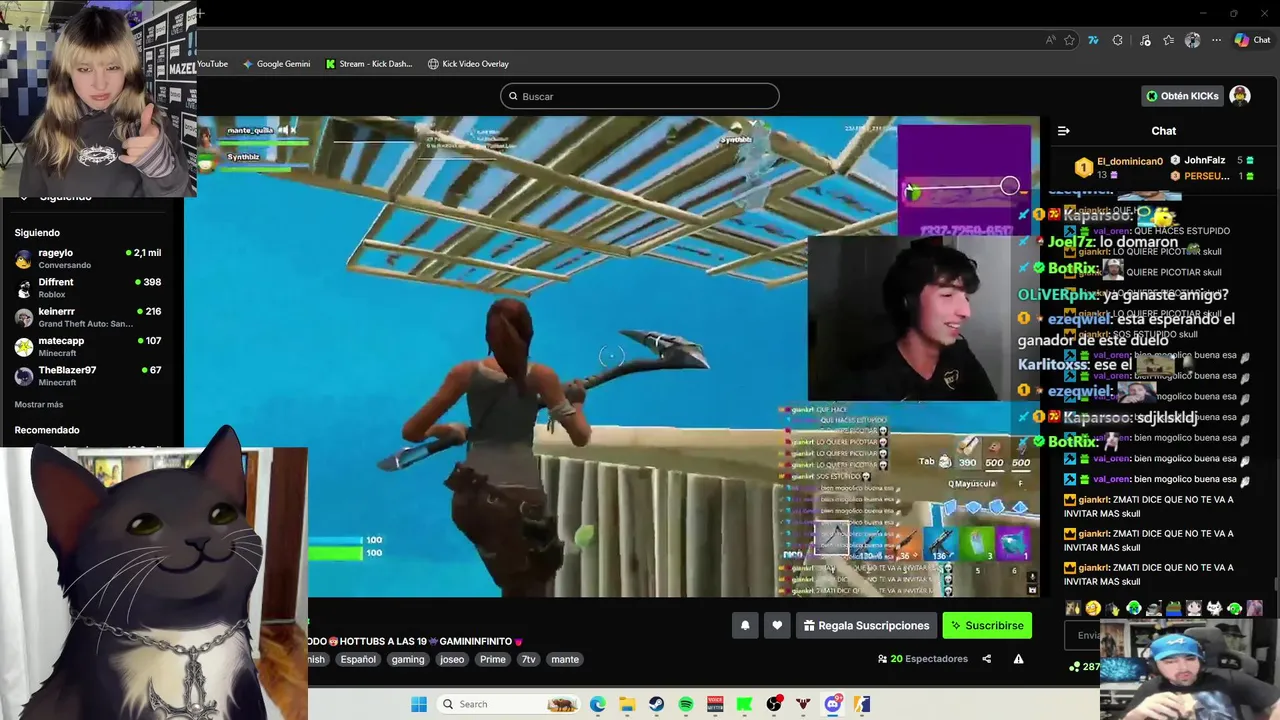This screenshot has height=720, width=1280.
Task: Open Spotify from the taskbar
Action: click(x=686, y=704)
